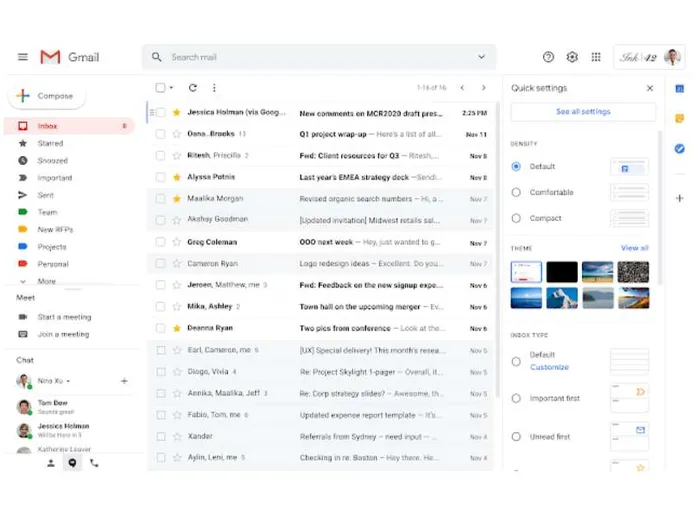This screenshot has width=696, height=522.
Task: Star the Ritesh, Priscilla email
Action: pos(176,156)
